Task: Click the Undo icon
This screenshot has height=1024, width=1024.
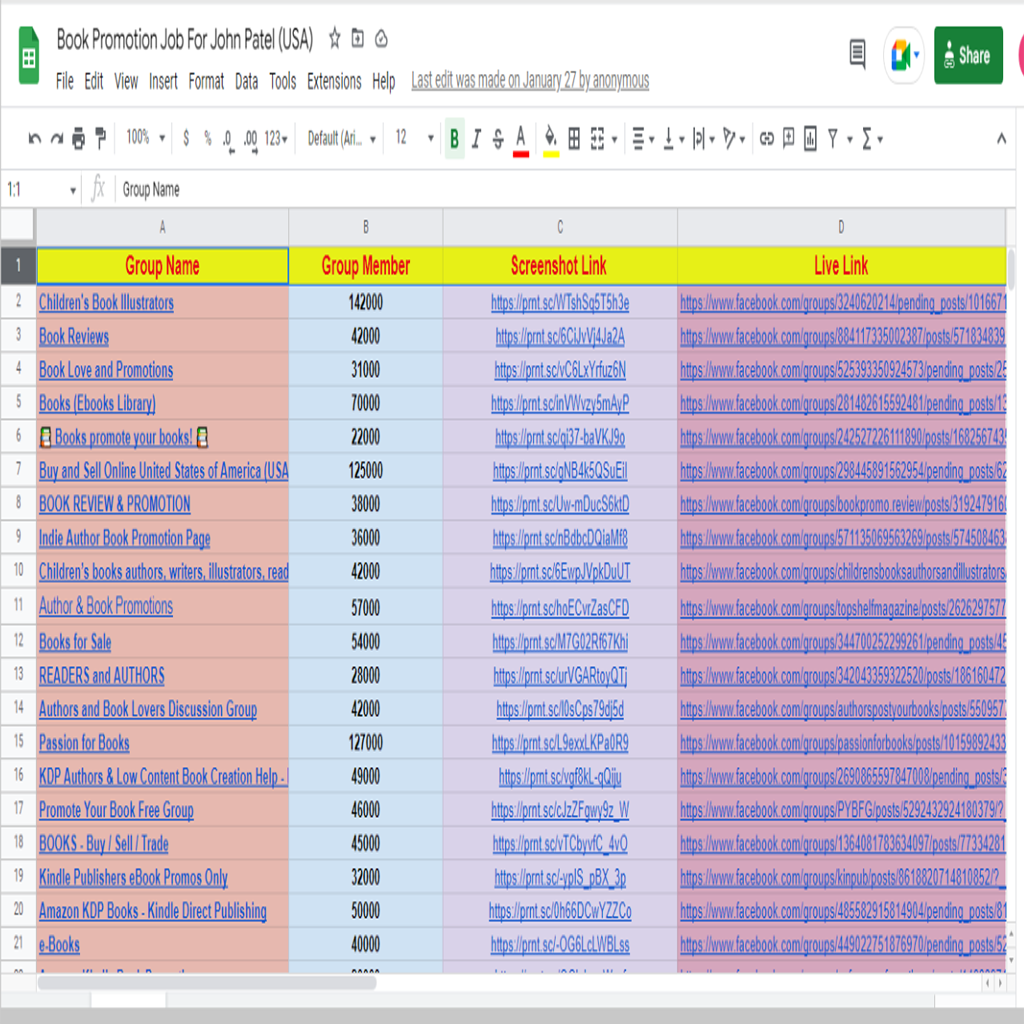Action: [x=35, y=138]
